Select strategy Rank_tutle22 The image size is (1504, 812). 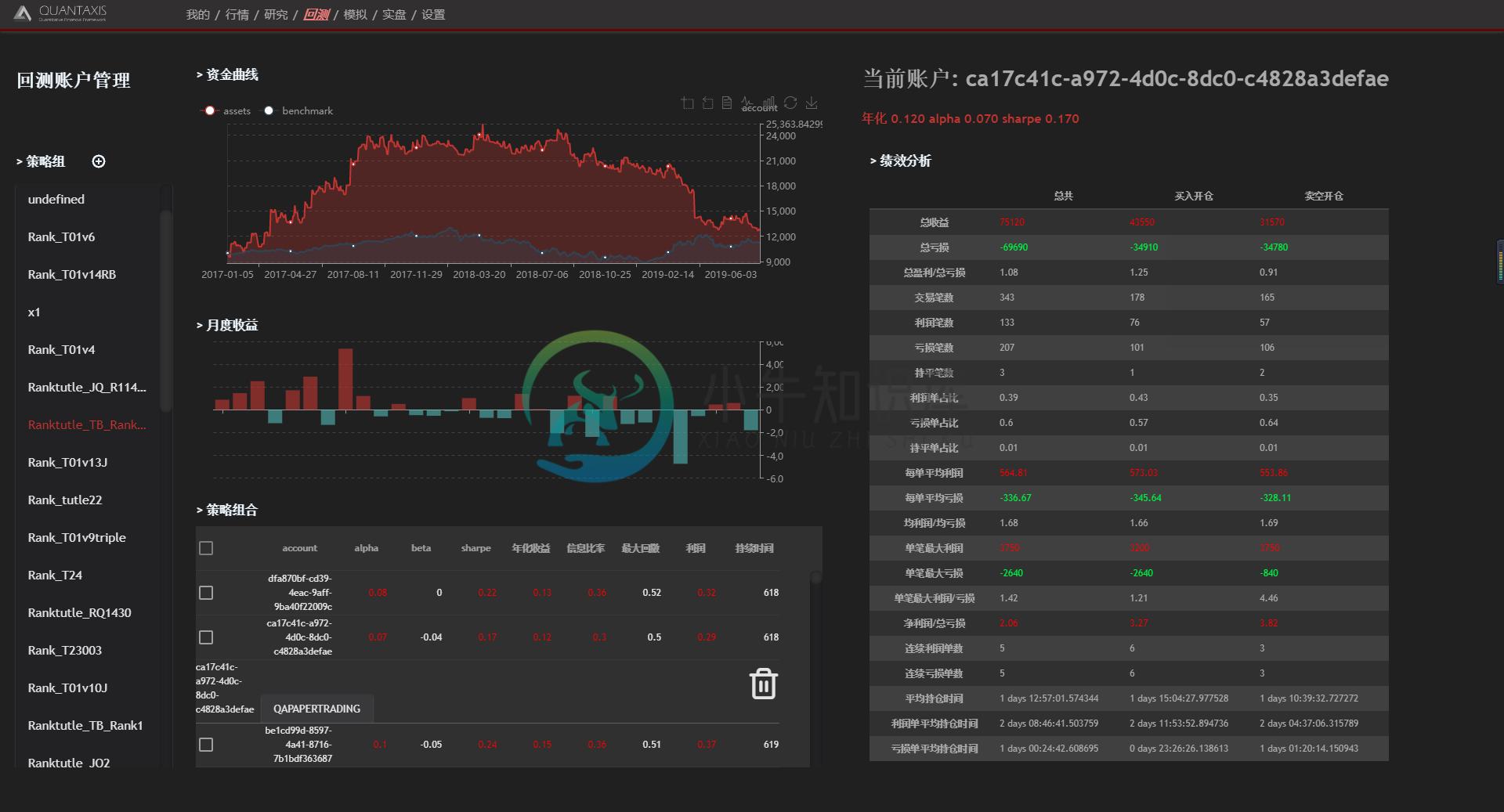[65, 500]
